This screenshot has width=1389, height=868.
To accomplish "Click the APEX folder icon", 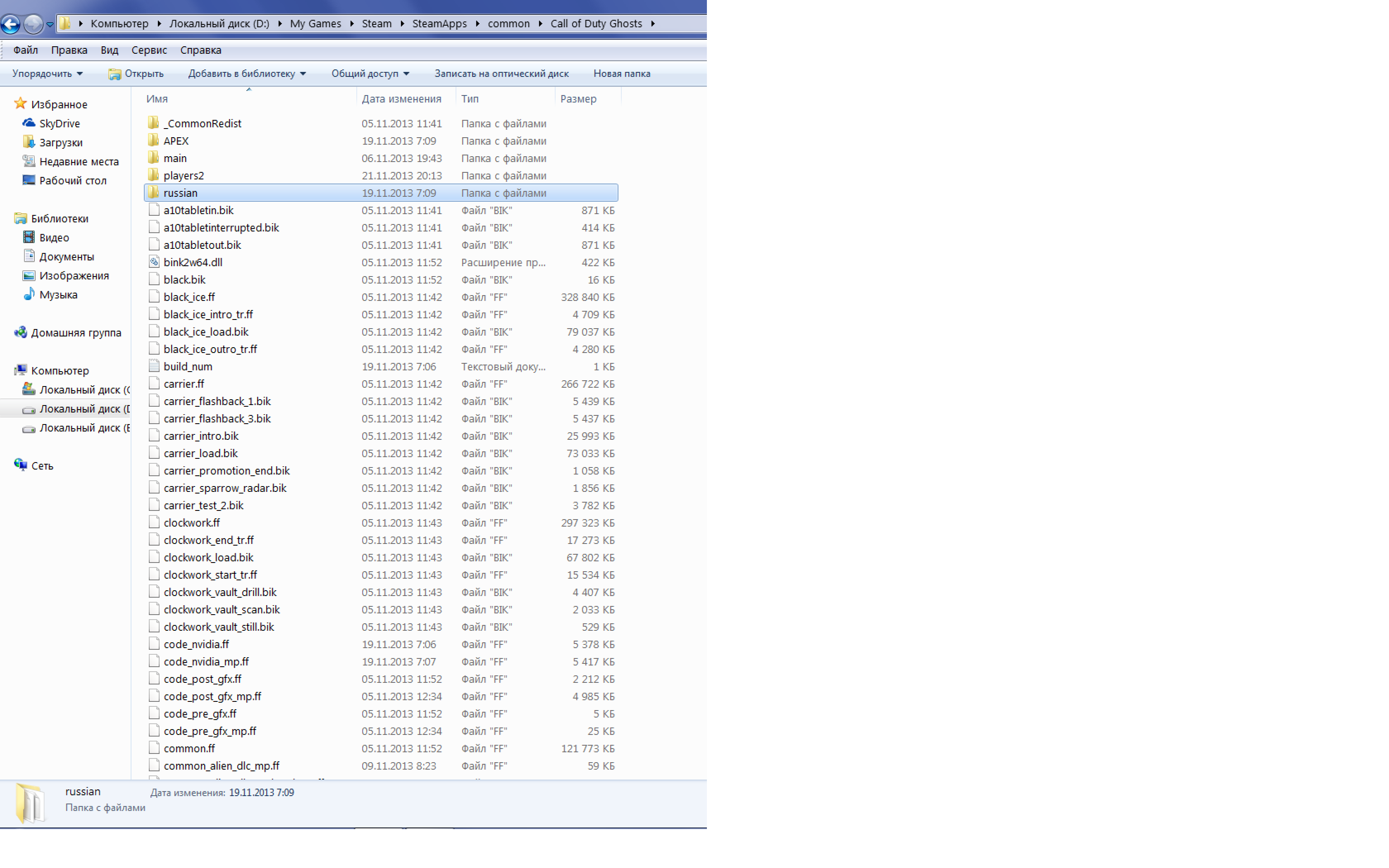I will 153,140.
